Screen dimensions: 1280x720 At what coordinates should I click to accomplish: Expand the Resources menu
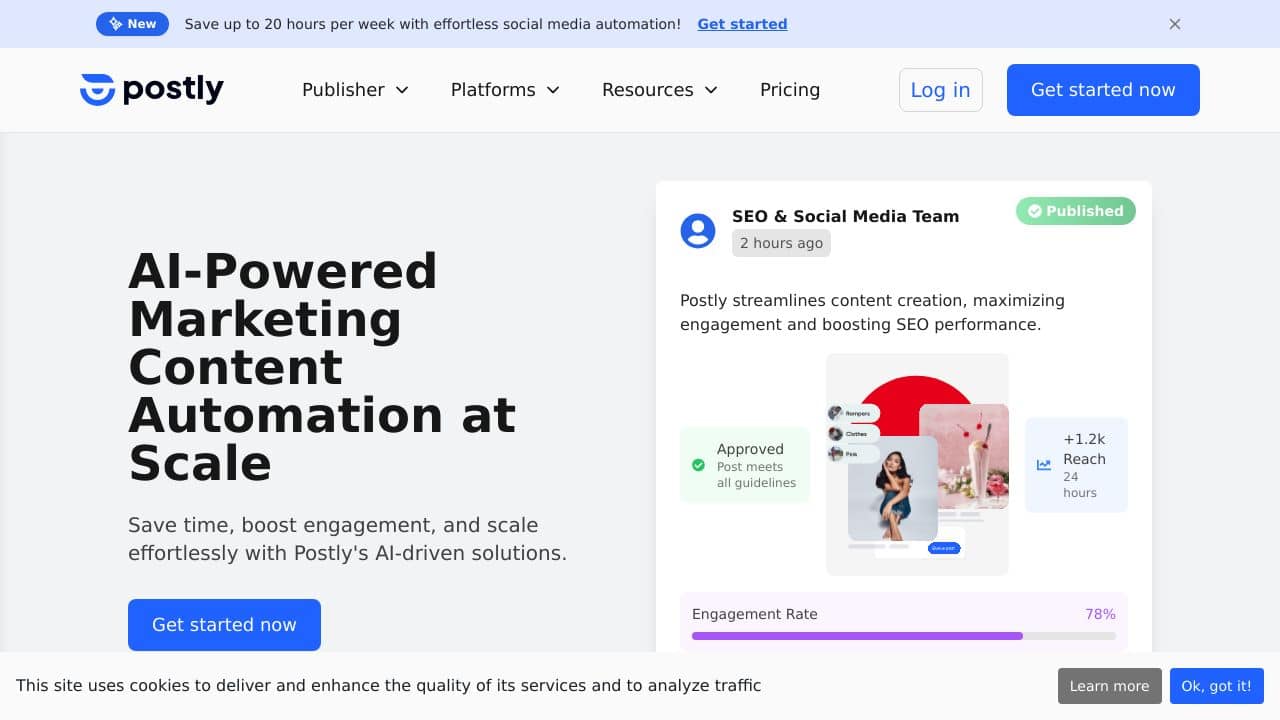(x=660, y=90)
